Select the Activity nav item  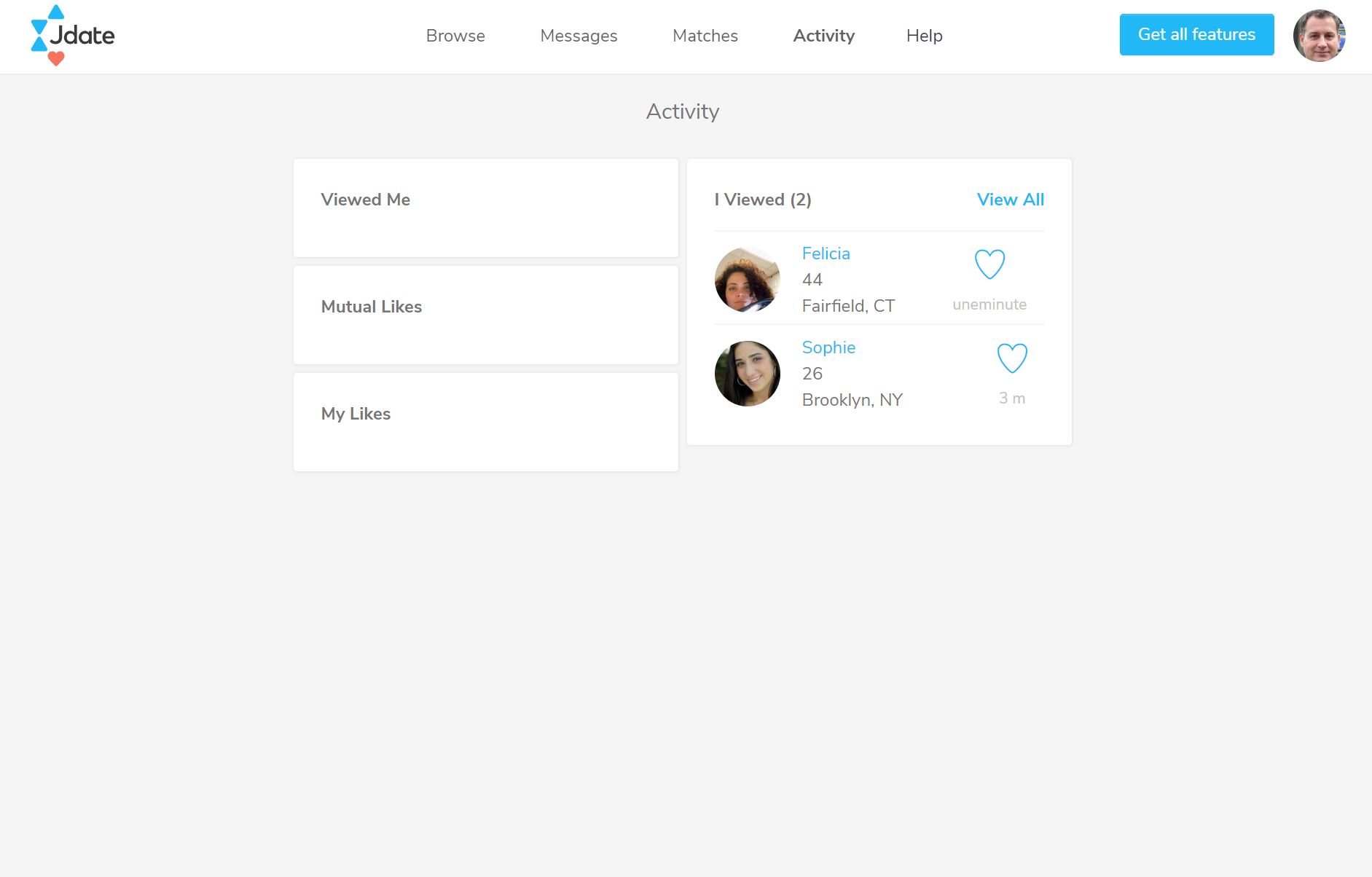pyautogui.click(x=823, y=36)
